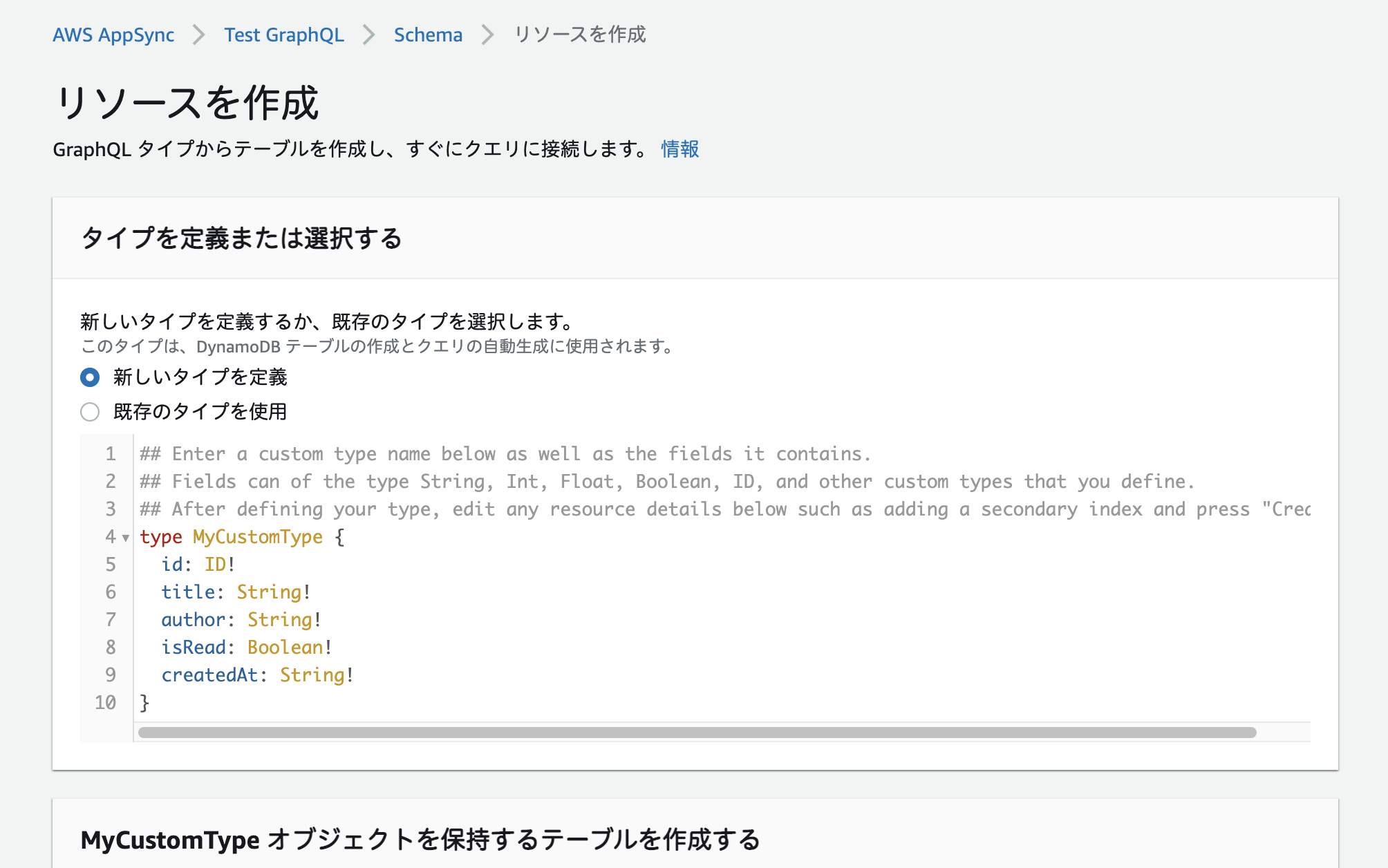The image size is (1388, 868).
Task: Select 既存のタイプを使用 radio button
Action: pos(90,412)
